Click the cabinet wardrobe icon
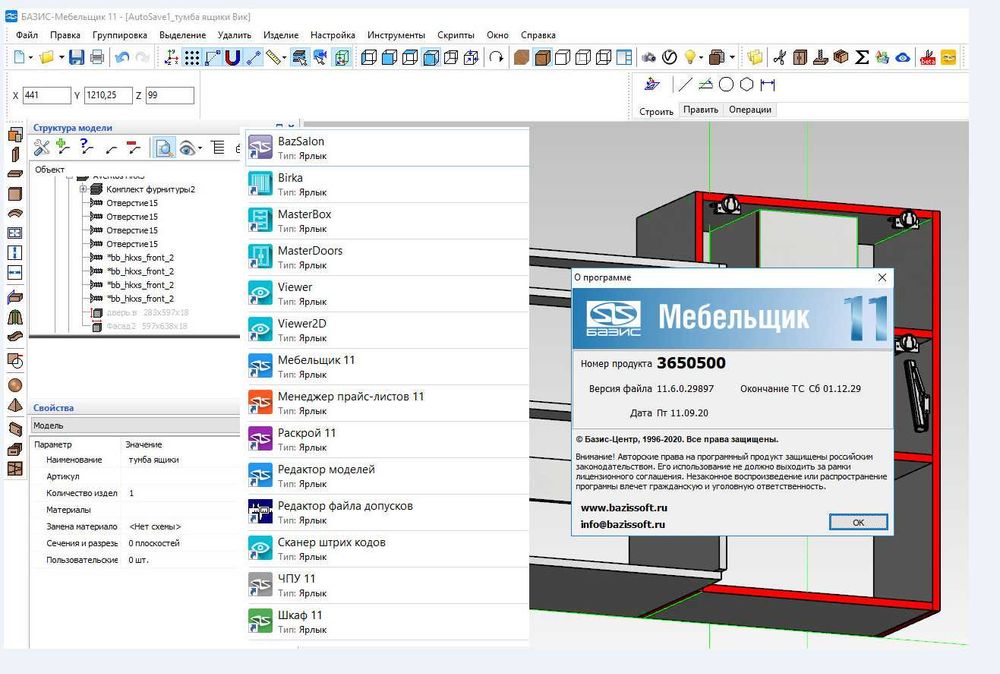Image resolution: width=1000 pixels, height=674 pixels. coord(800,57)
